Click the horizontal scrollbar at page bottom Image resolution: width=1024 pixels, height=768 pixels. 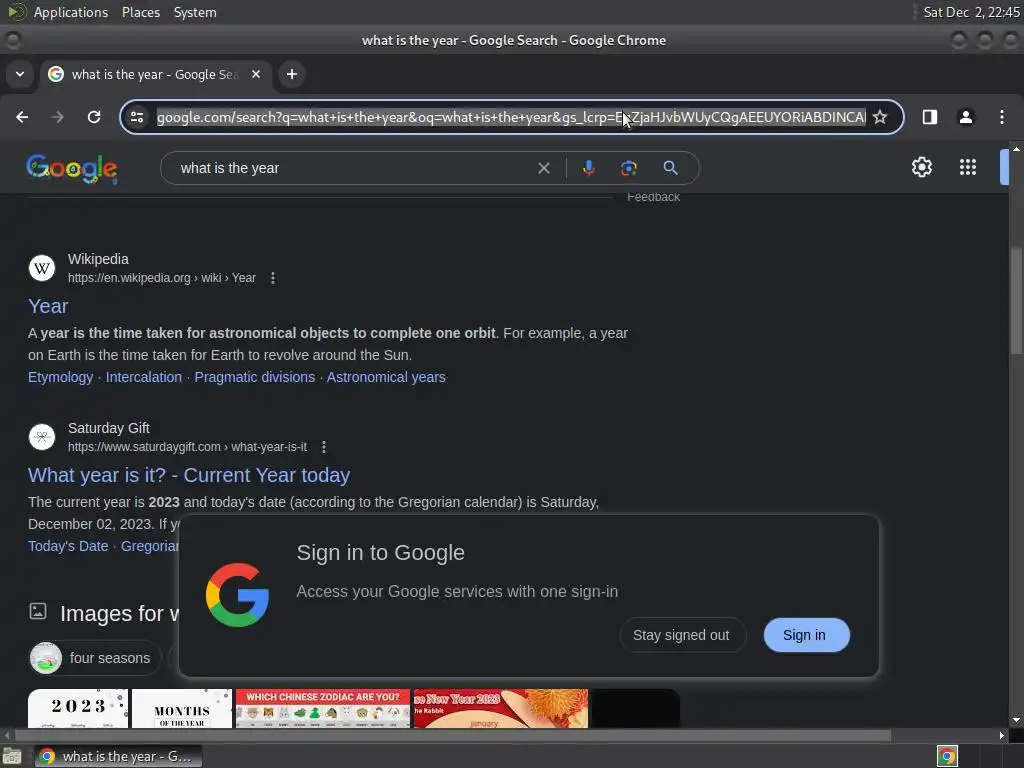click(453, 735)
